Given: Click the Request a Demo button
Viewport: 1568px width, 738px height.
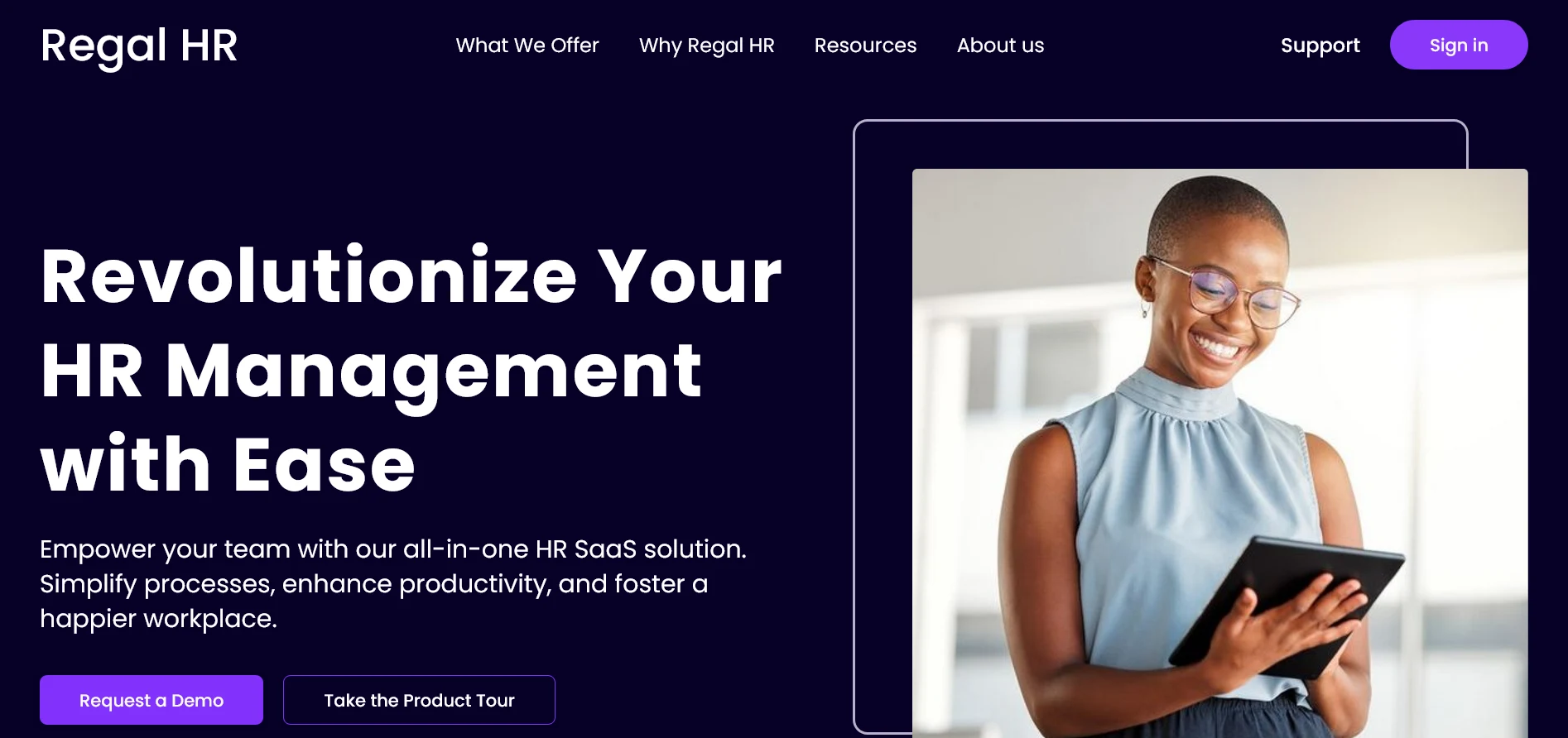Looking at the screenshot, I should pyautogui.click(x=152, y=700).
